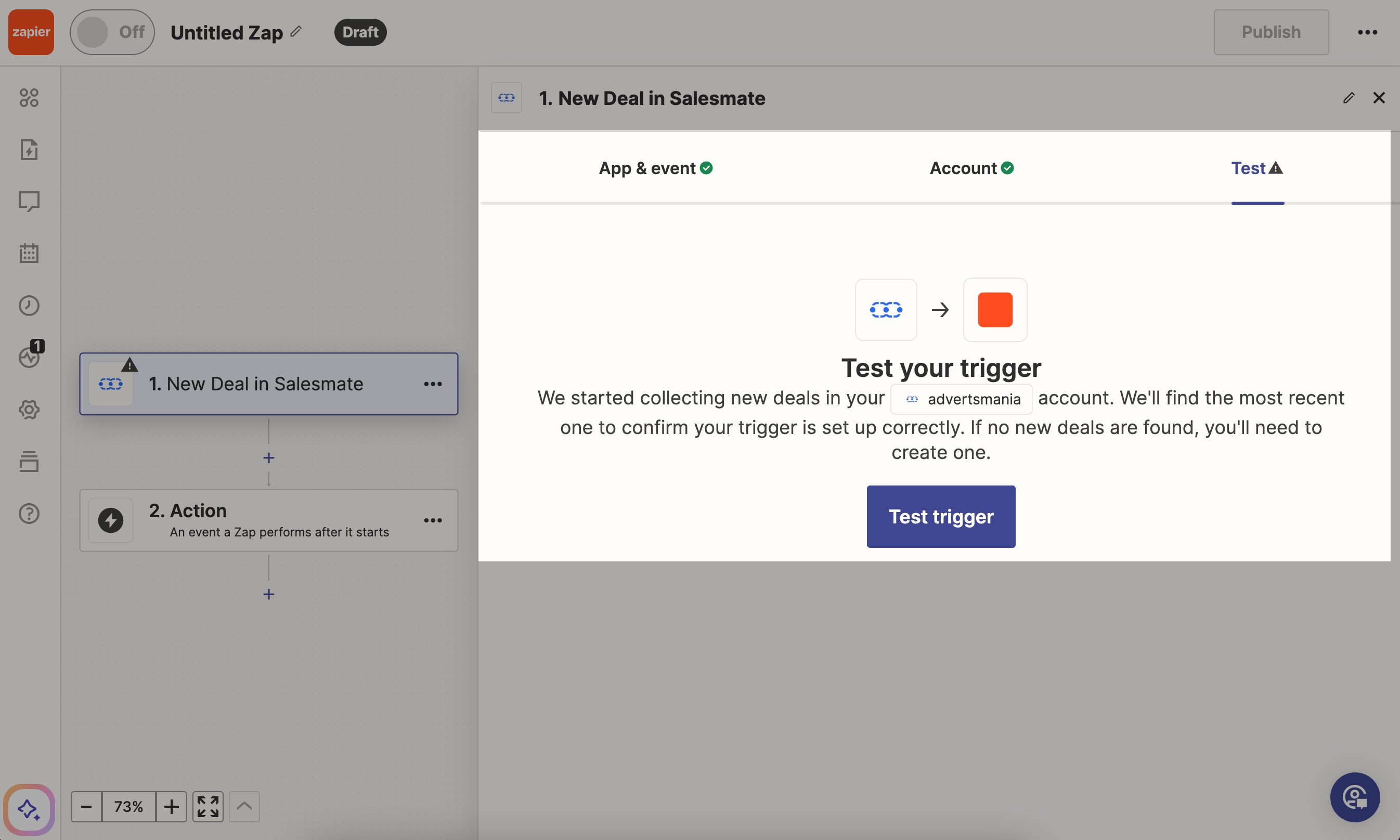Collapse the zoom controls chevron
Screen dimensions: 1400x840
[244, 806]
